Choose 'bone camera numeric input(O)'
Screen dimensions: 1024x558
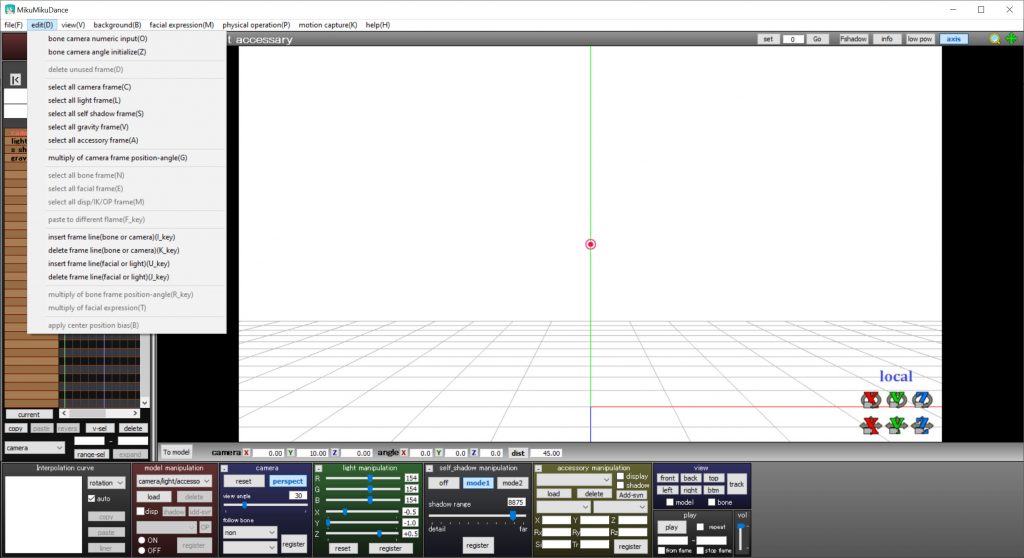(97, 39)
